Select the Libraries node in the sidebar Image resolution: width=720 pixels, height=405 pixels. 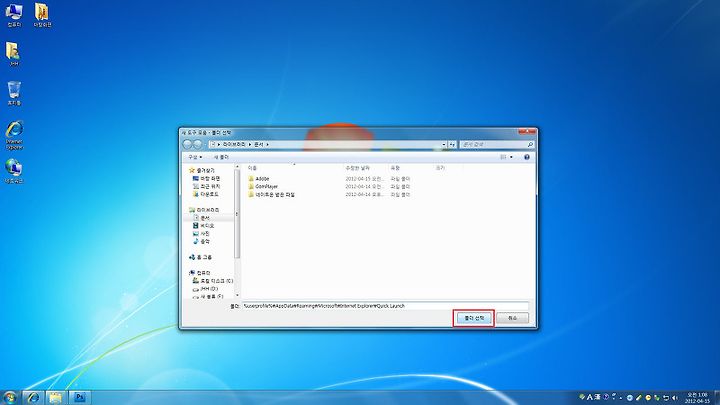(204, 210)
